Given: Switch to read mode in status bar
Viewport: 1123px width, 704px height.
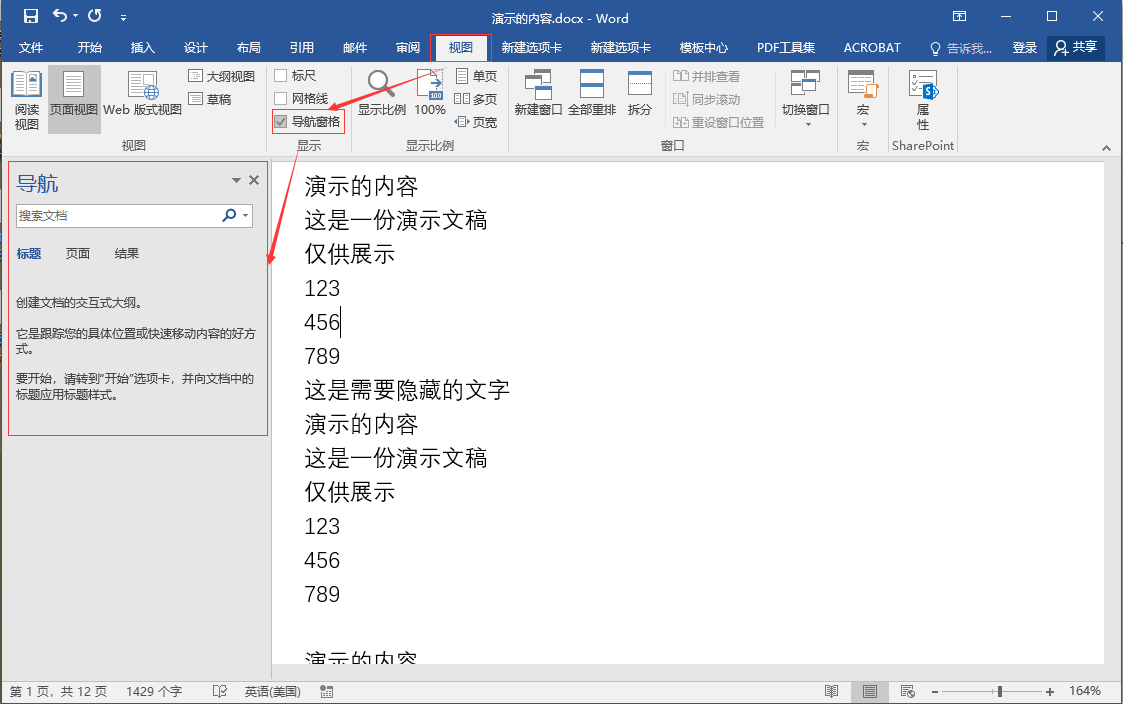Looking at the screenshot, I should [831, 691].
